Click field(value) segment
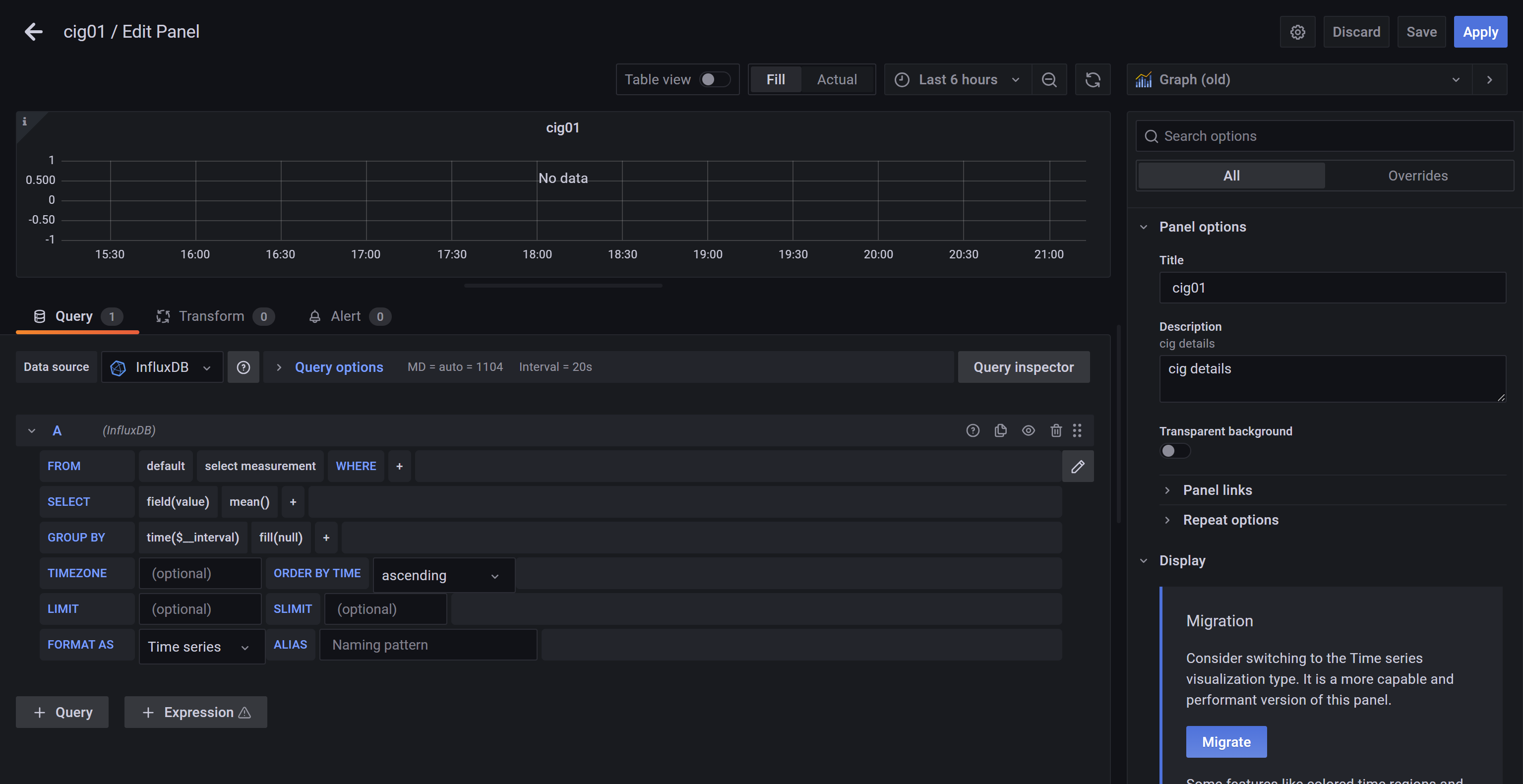 (x=178, y=502)
